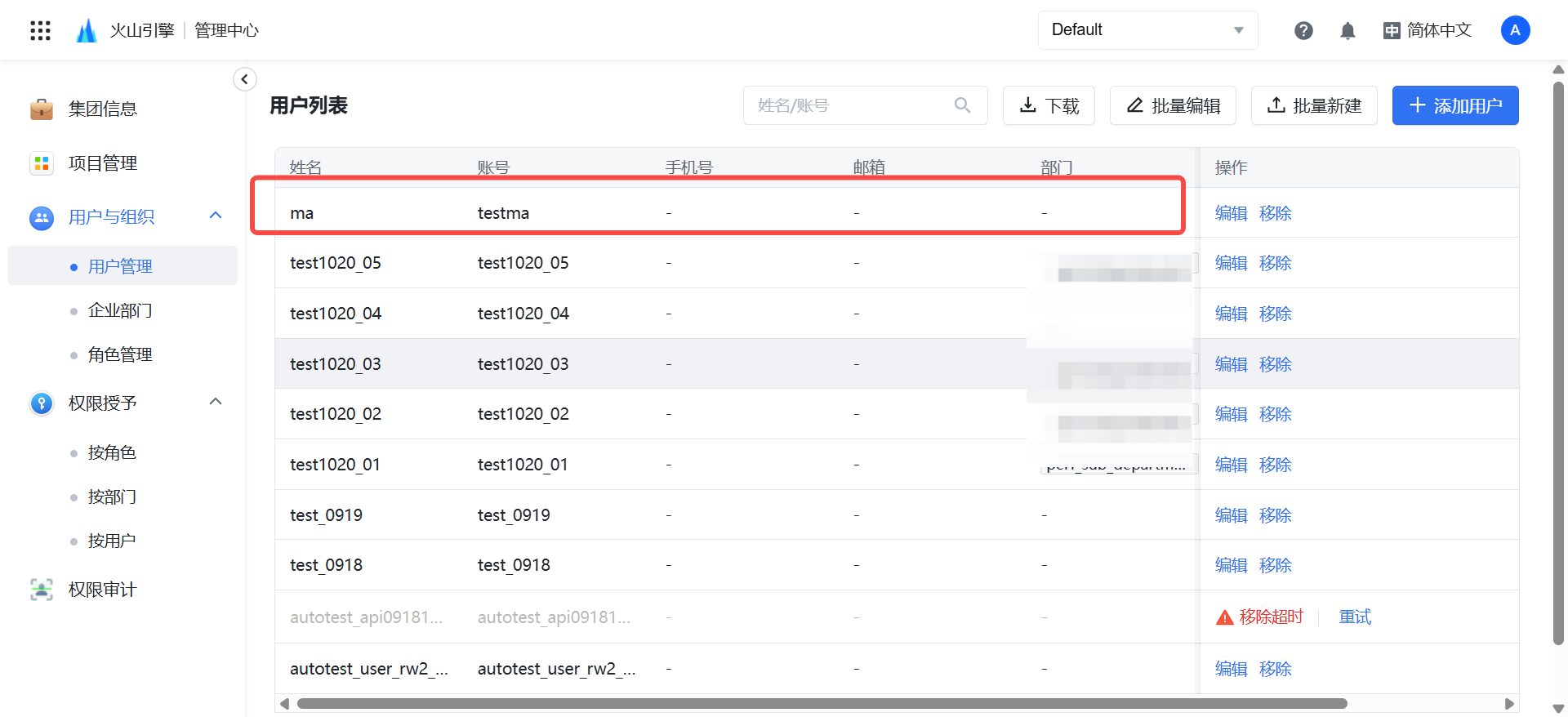Edit user test_0919
The image size is (1568, 717).
1231,515
